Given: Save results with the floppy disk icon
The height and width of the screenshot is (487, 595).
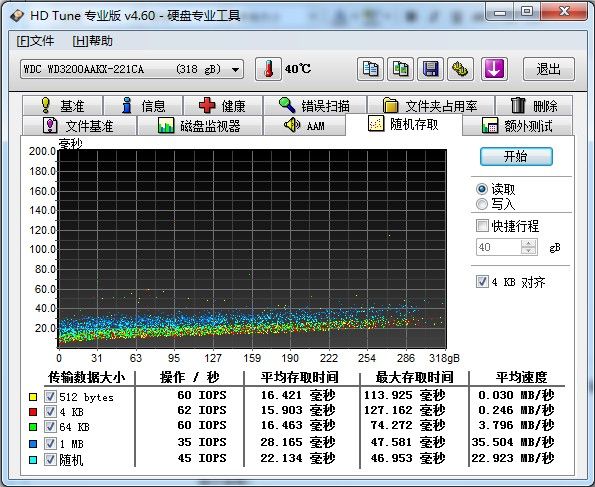Looking at the screenshot, I should (x=430, y=69).
